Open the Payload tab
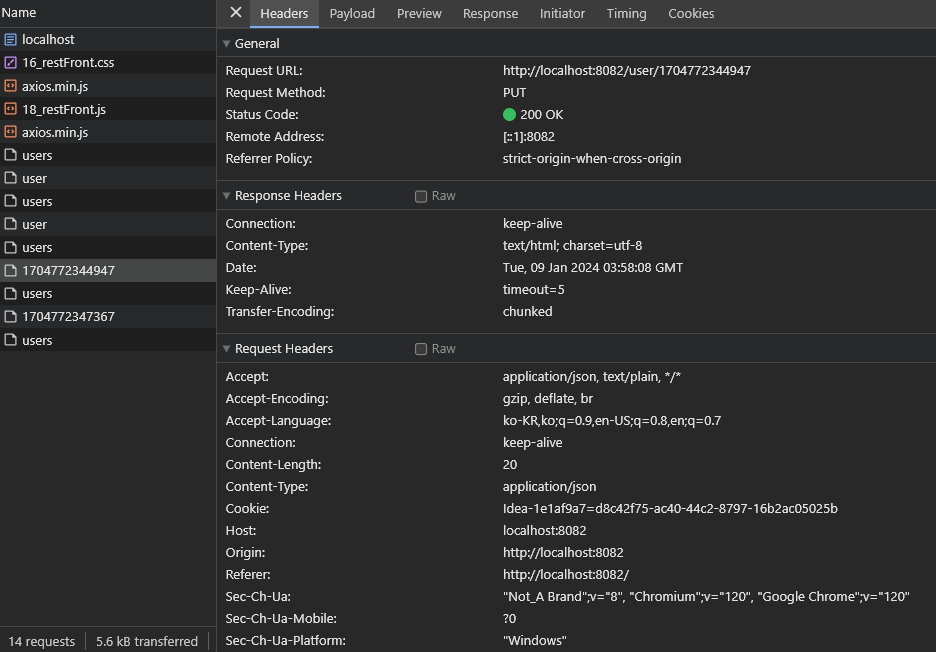This screenshot has height=652, width=936. click(352, 14)
